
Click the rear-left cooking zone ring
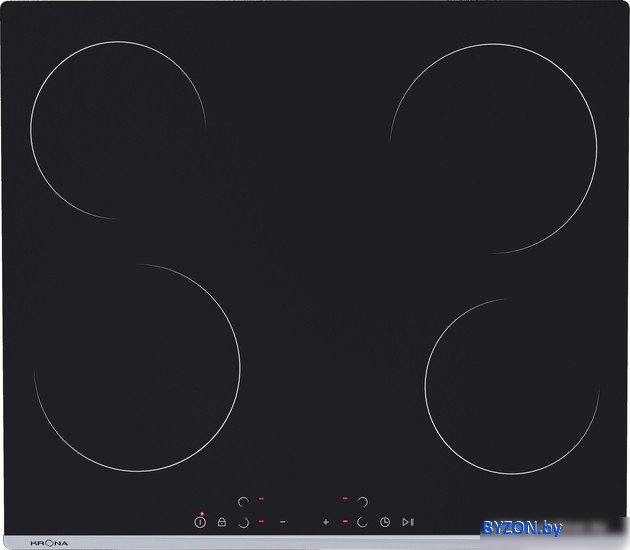[118, 130]
